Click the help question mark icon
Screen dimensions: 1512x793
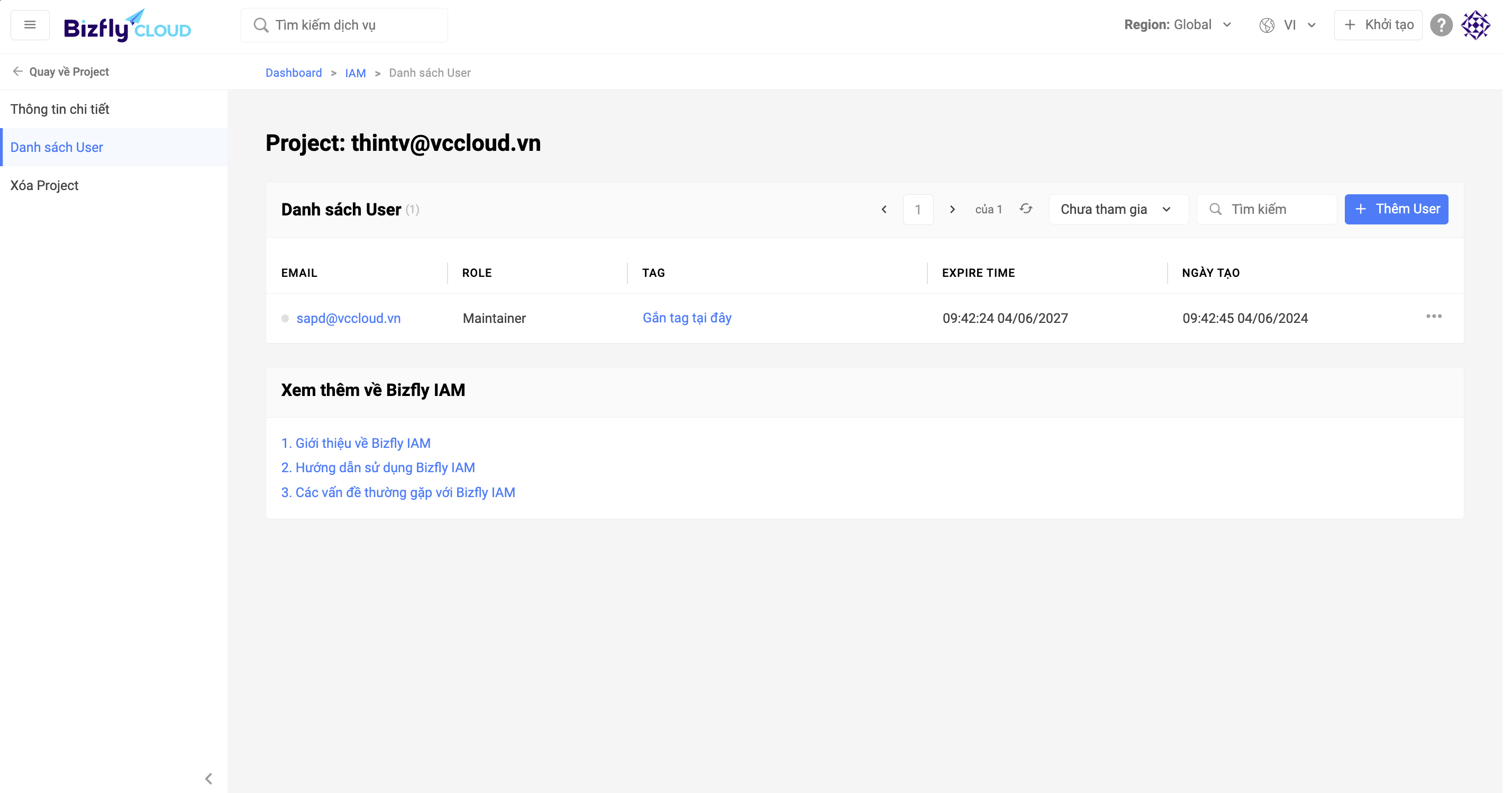tap(1441, 25)
